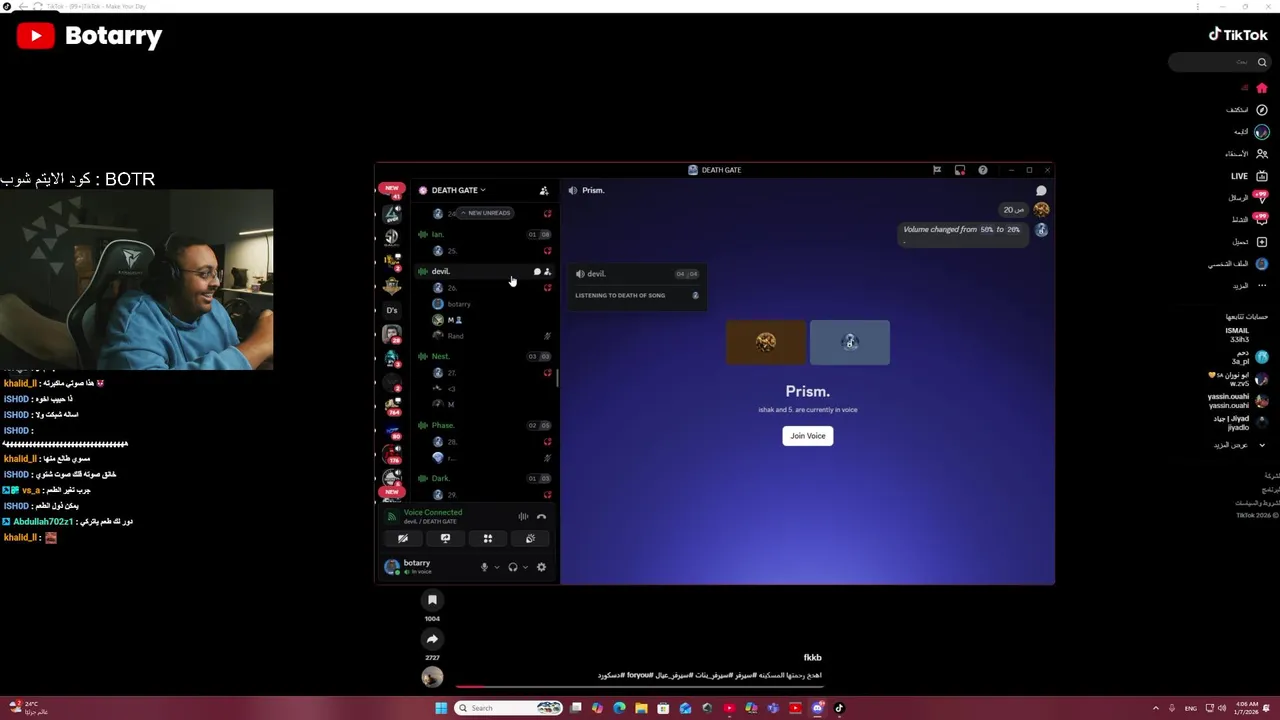Open the TikTok Explore compass icon

pos(1262,110)
